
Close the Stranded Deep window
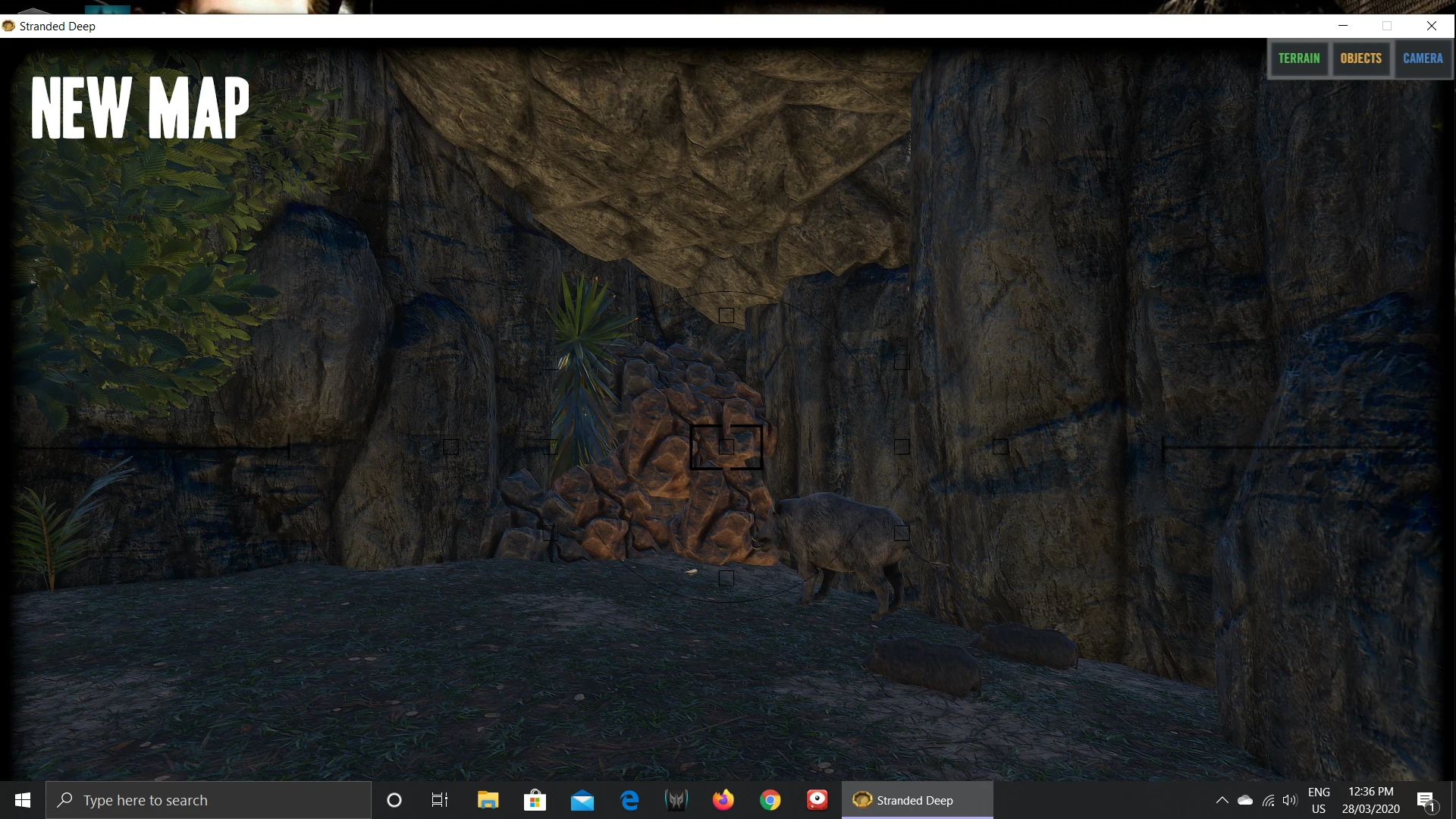tap(1432, 26)
